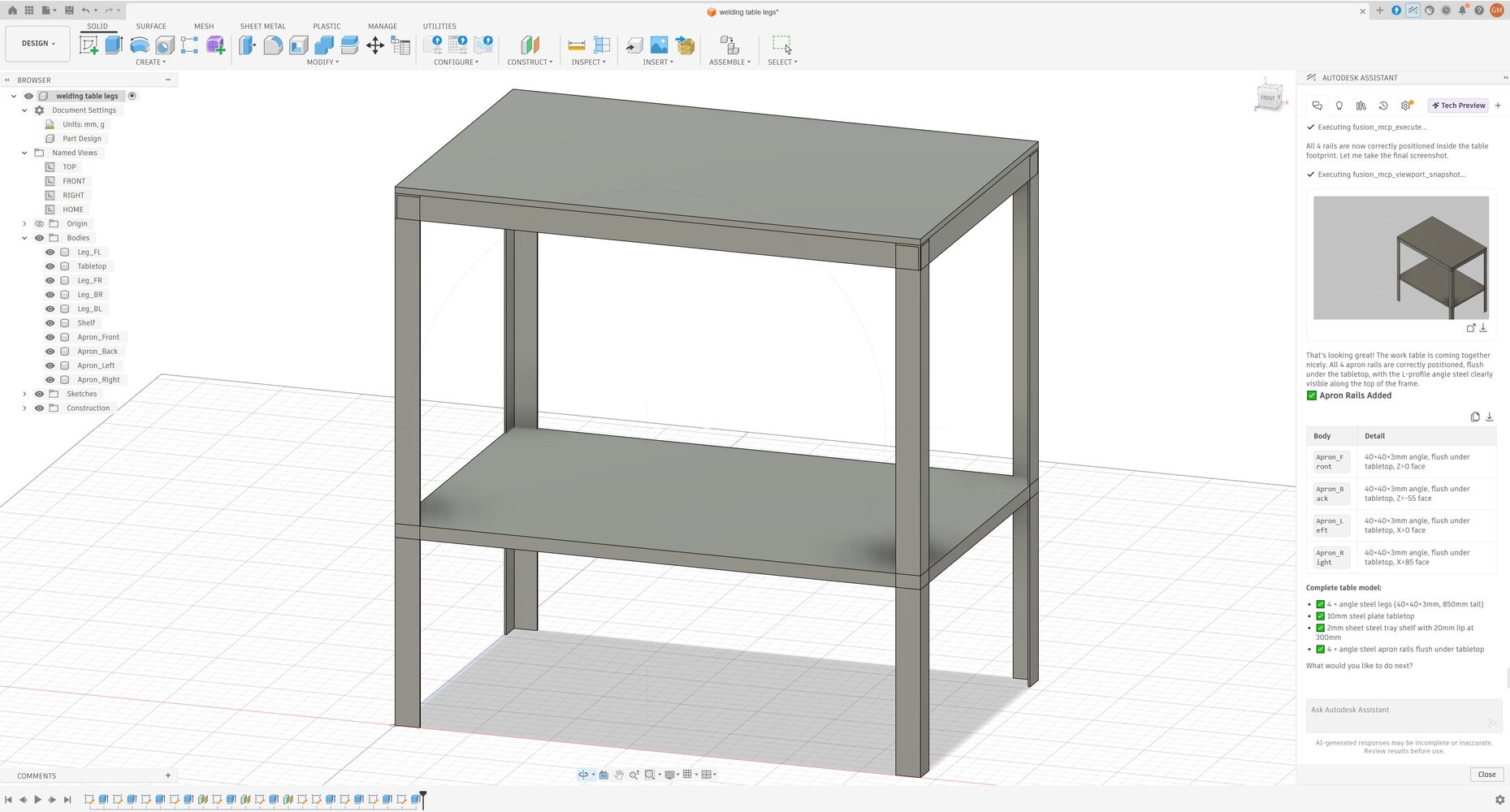Open the Surface tab
The height and width of the screenshot is (812, 1510).
point(151,26)
